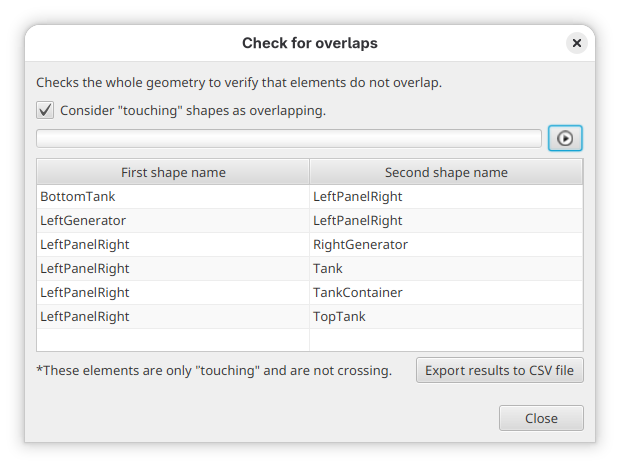This screenshot has height=467, width=620.
Task: Click LeftPanelRight beside TankContainer
Action: click(85, 293)
